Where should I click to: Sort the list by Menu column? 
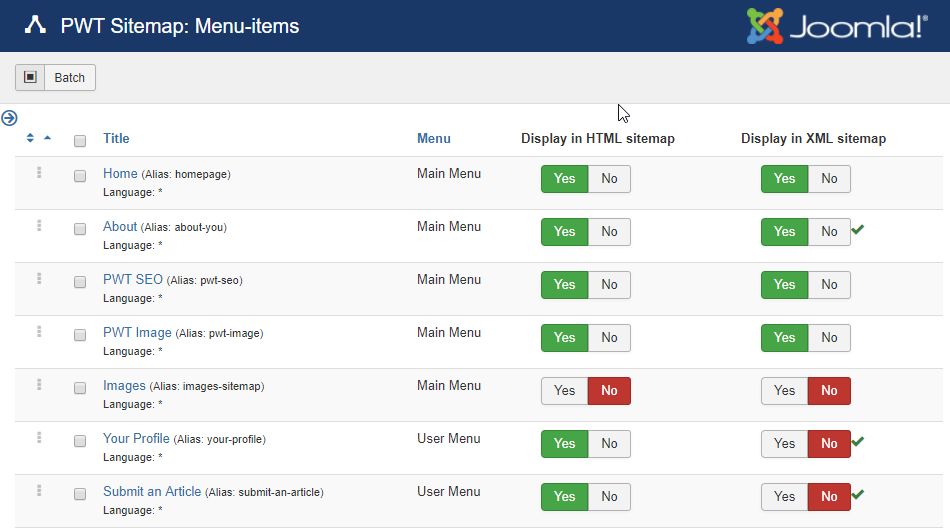click(x=433, y=139)
